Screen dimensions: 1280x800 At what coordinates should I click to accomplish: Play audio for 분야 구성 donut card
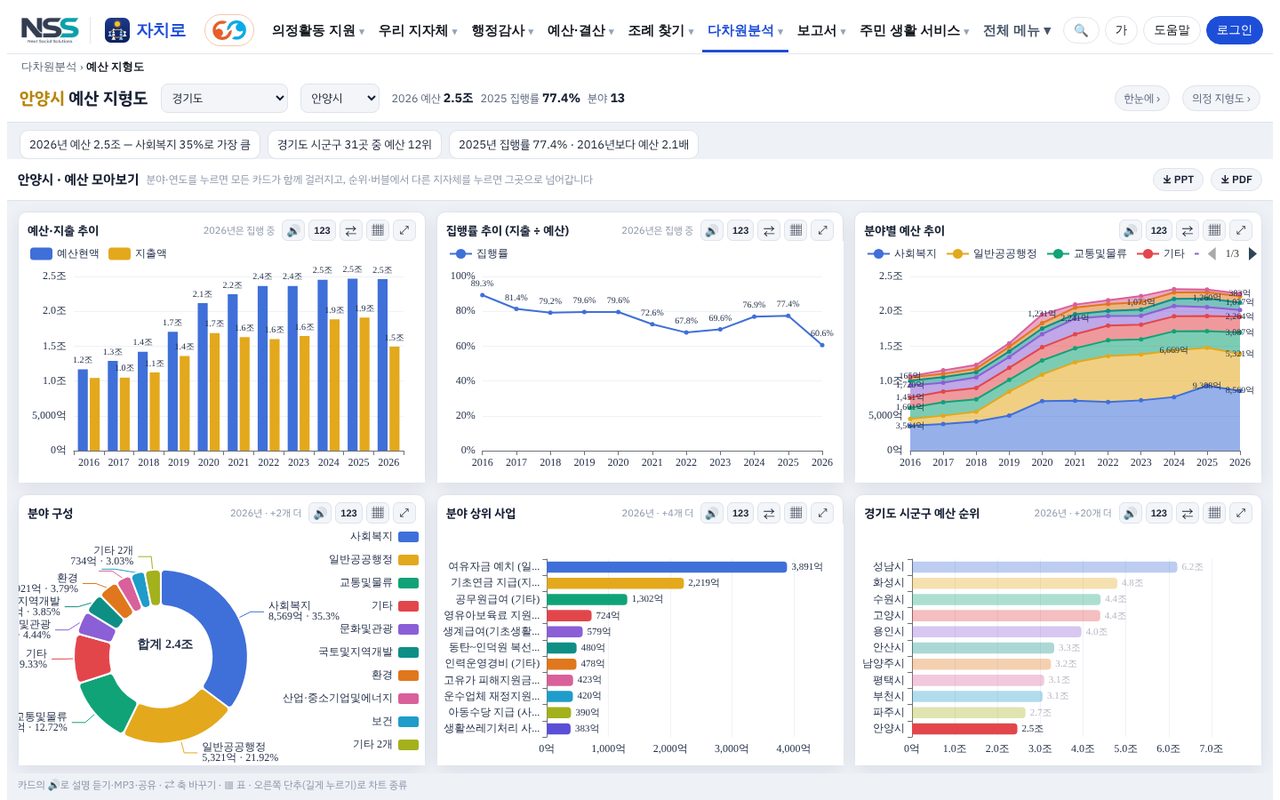click(320, 513)
